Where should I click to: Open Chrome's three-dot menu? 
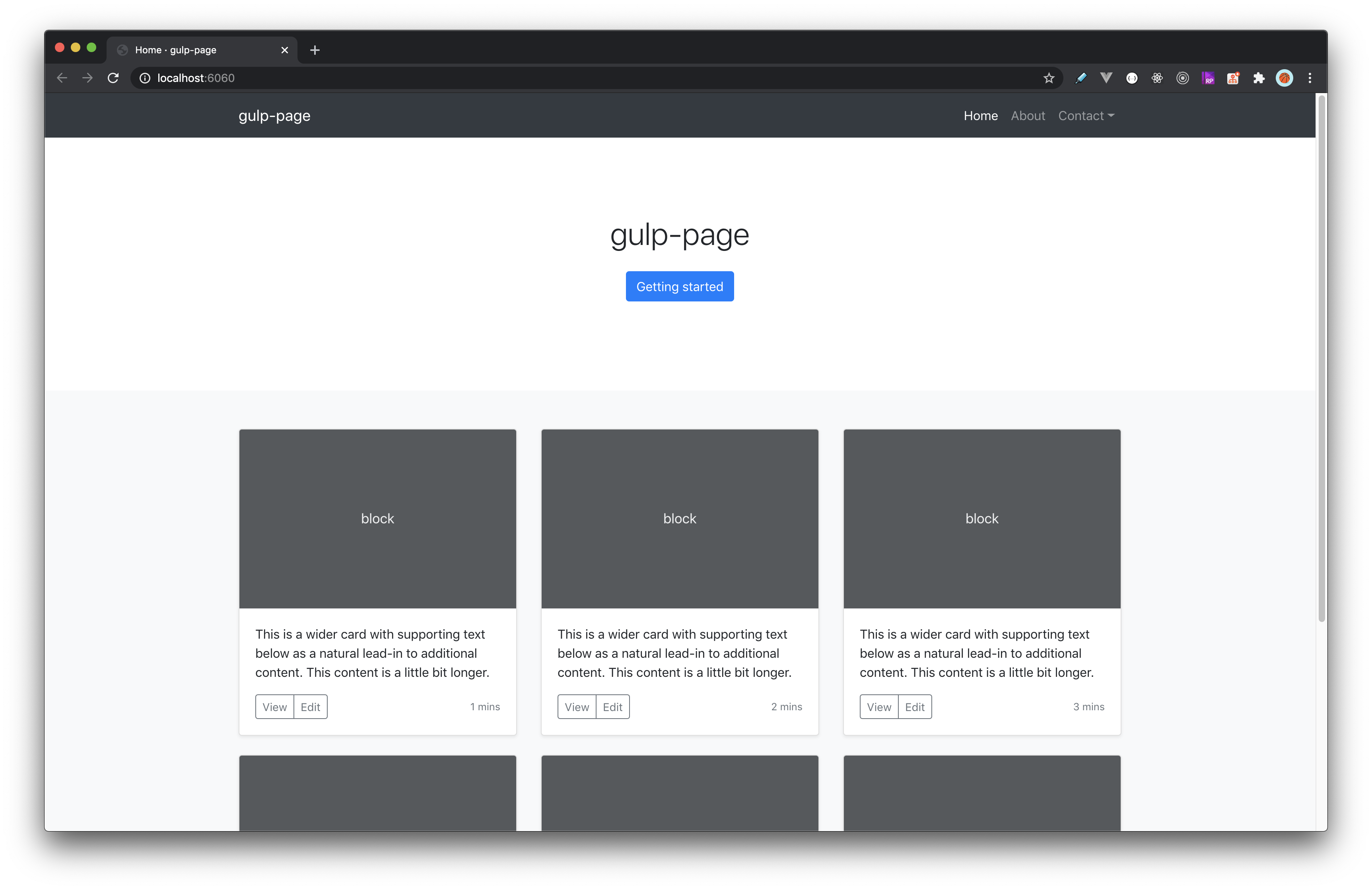pyautogui.click(x=1310, y=78)
